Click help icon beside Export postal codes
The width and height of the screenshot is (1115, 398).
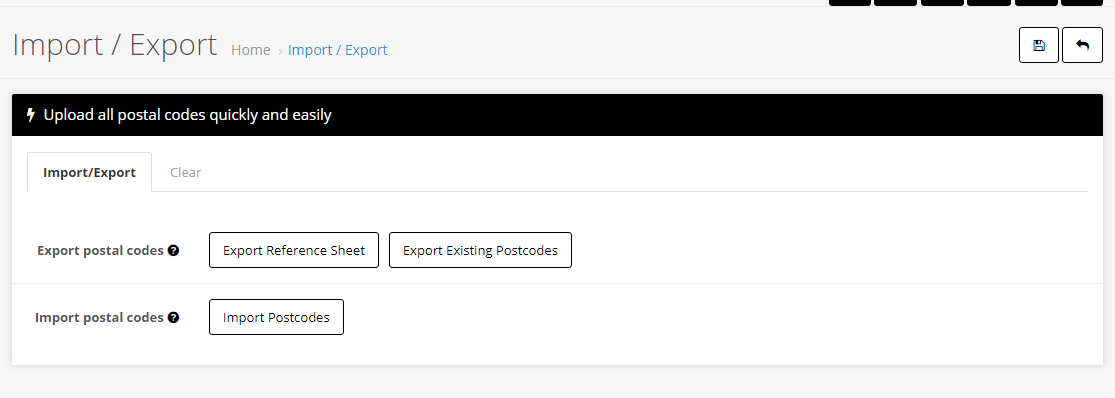click(x=174, y=250)
